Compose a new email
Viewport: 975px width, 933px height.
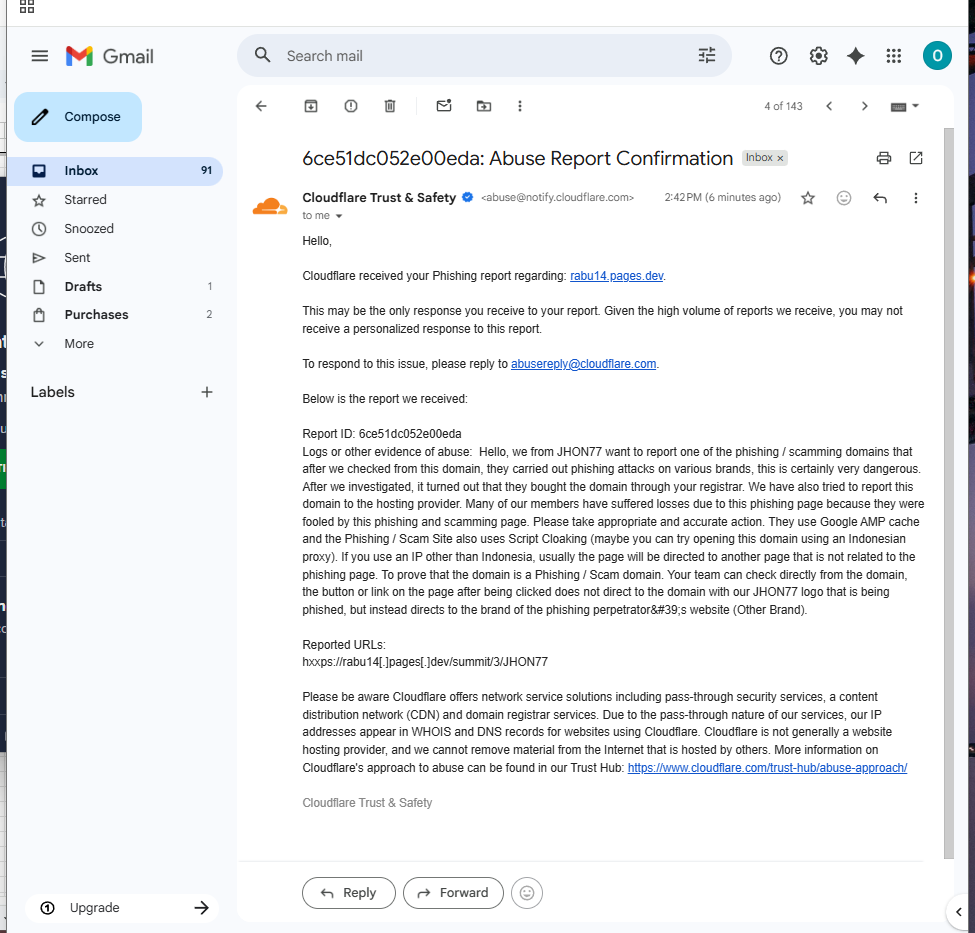(78, 117)
